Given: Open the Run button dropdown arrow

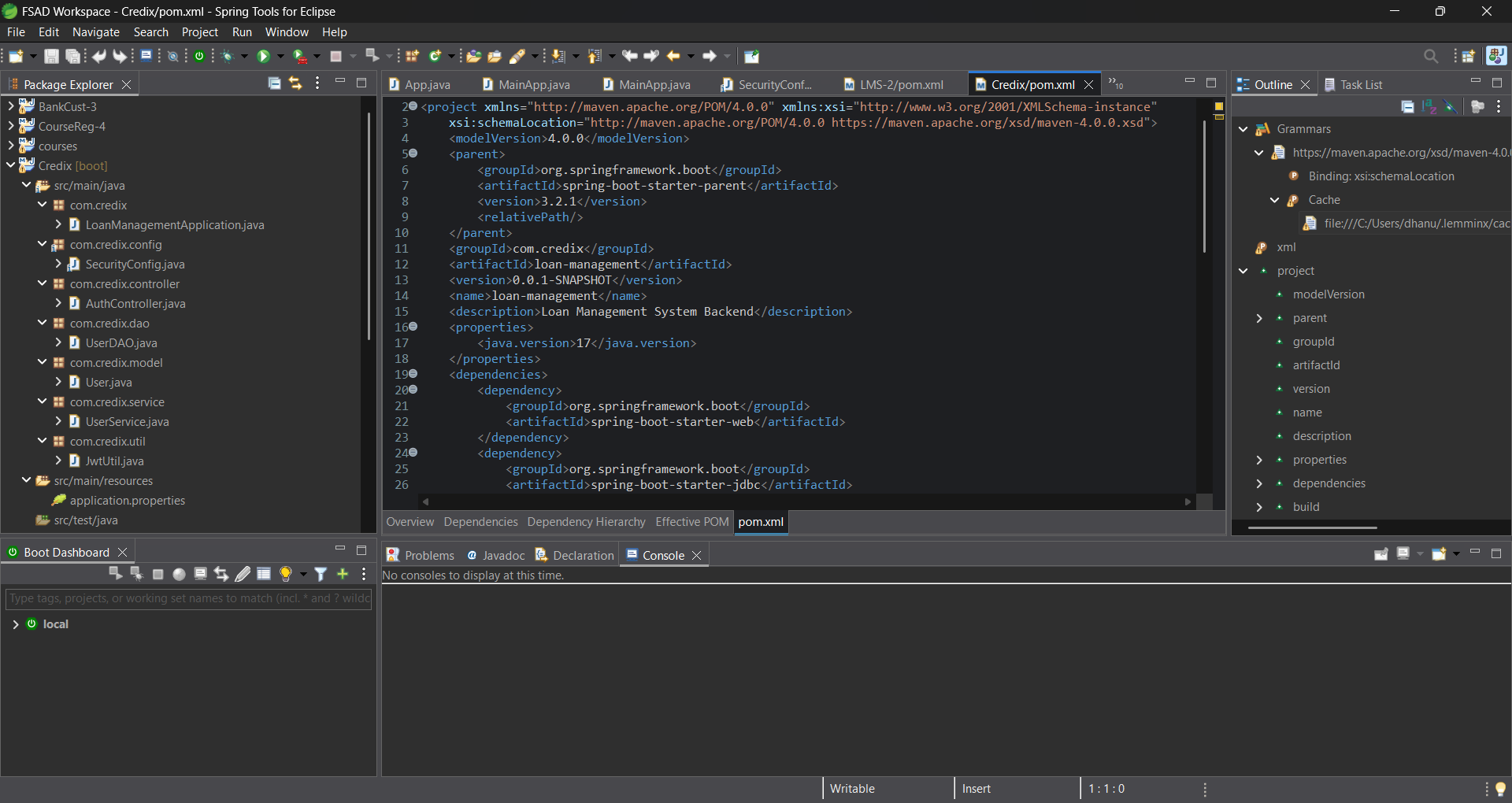Looking at the screenshot, I should 280,56.
